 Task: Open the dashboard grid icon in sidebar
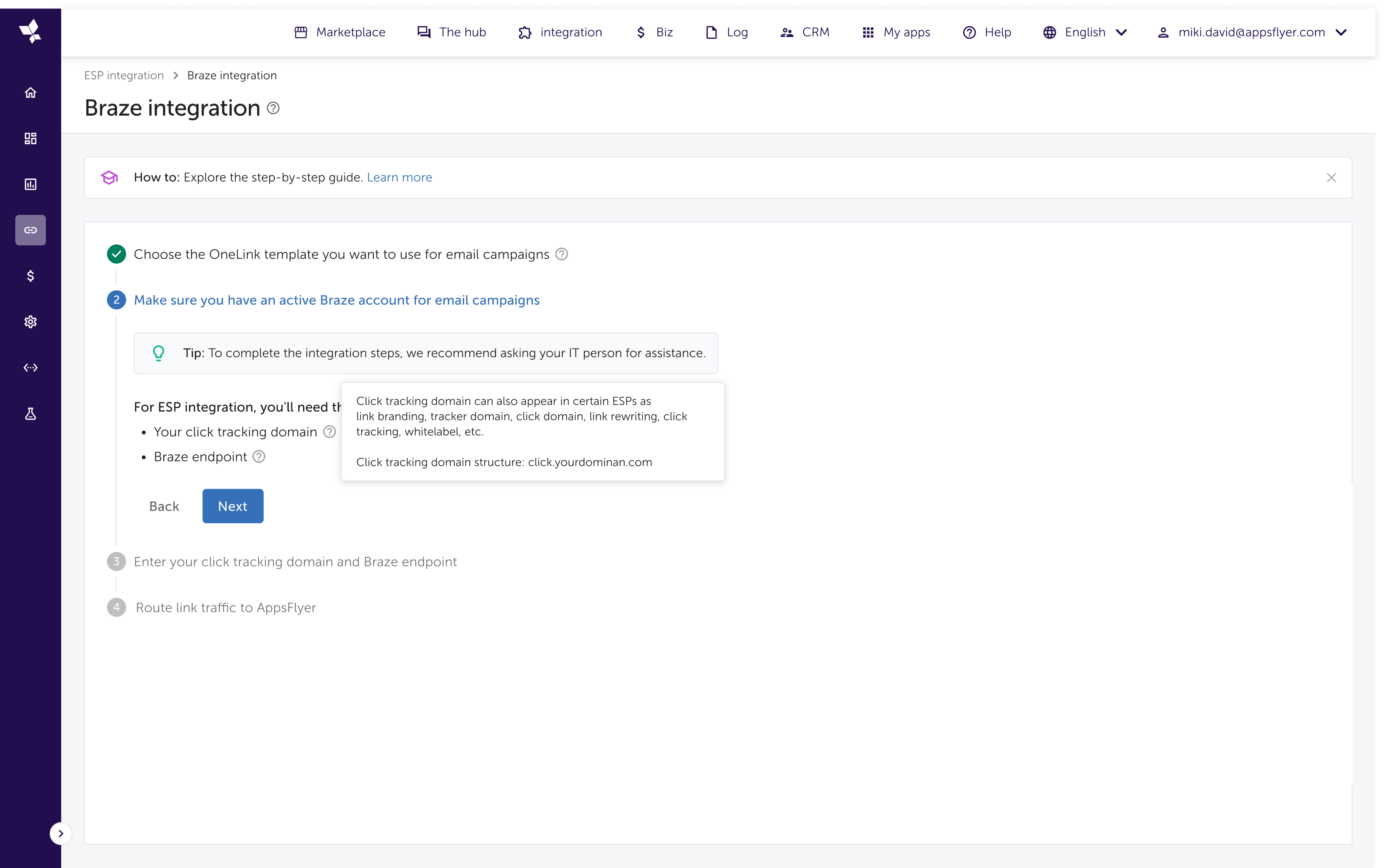[30, 138]
